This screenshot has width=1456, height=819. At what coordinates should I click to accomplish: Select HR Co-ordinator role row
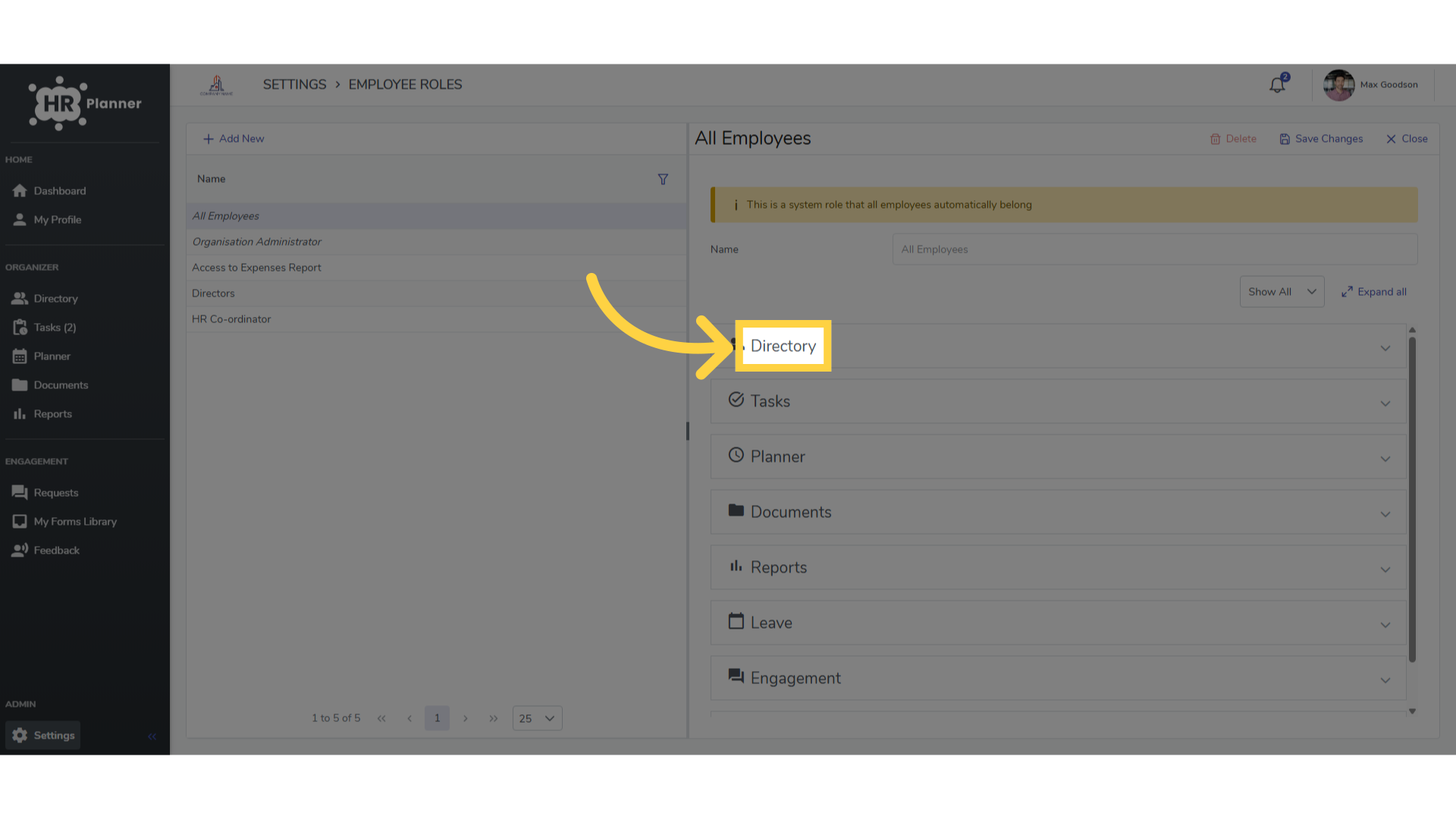[x=436, y=319]
